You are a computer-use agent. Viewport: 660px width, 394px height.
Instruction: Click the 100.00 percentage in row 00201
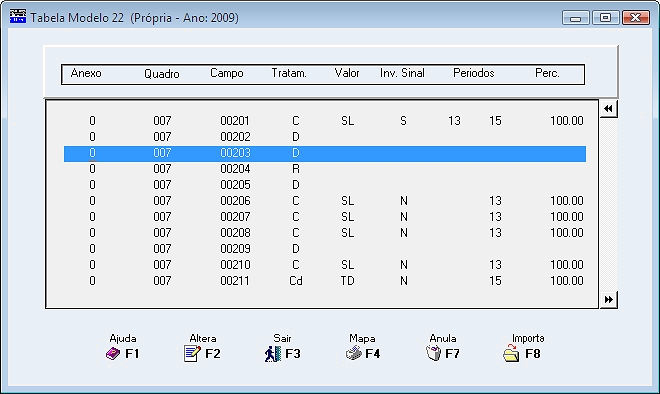(x=567, y=121)
